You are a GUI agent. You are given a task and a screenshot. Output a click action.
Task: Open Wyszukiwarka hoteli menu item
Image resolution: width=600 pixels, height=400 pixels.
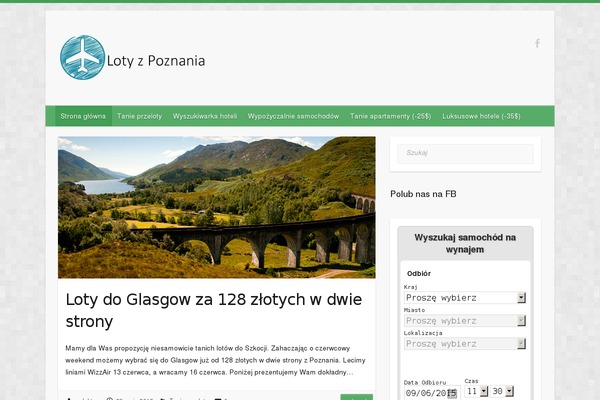click(x=205, y=116)
